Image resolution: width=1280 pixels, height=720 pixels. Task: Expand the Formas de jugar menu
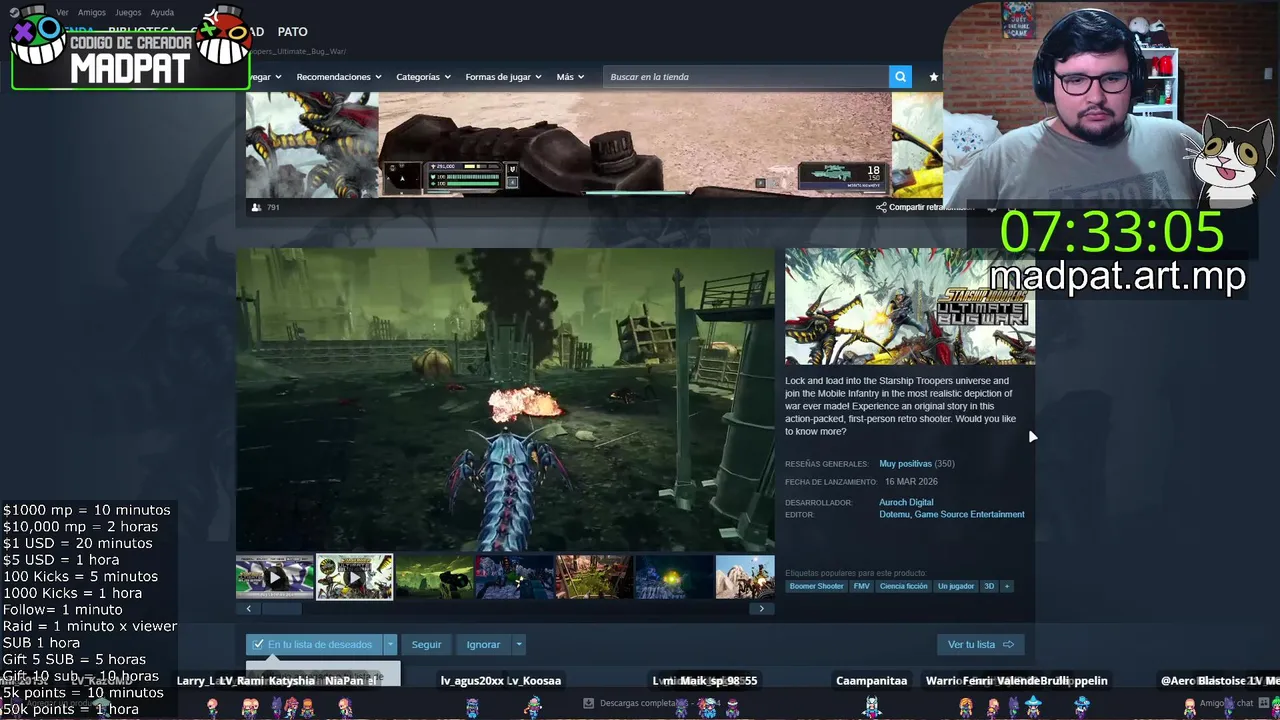click(503, 77)
